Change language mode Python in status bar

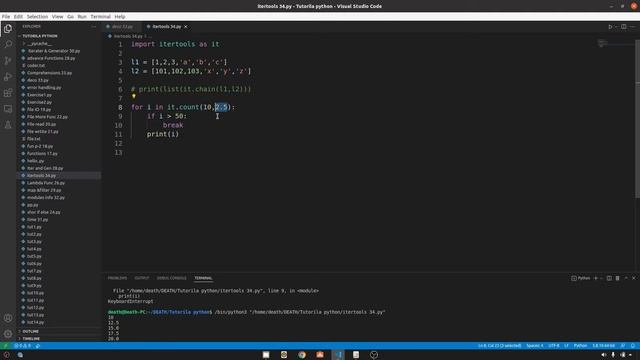(x=580, y=346)
